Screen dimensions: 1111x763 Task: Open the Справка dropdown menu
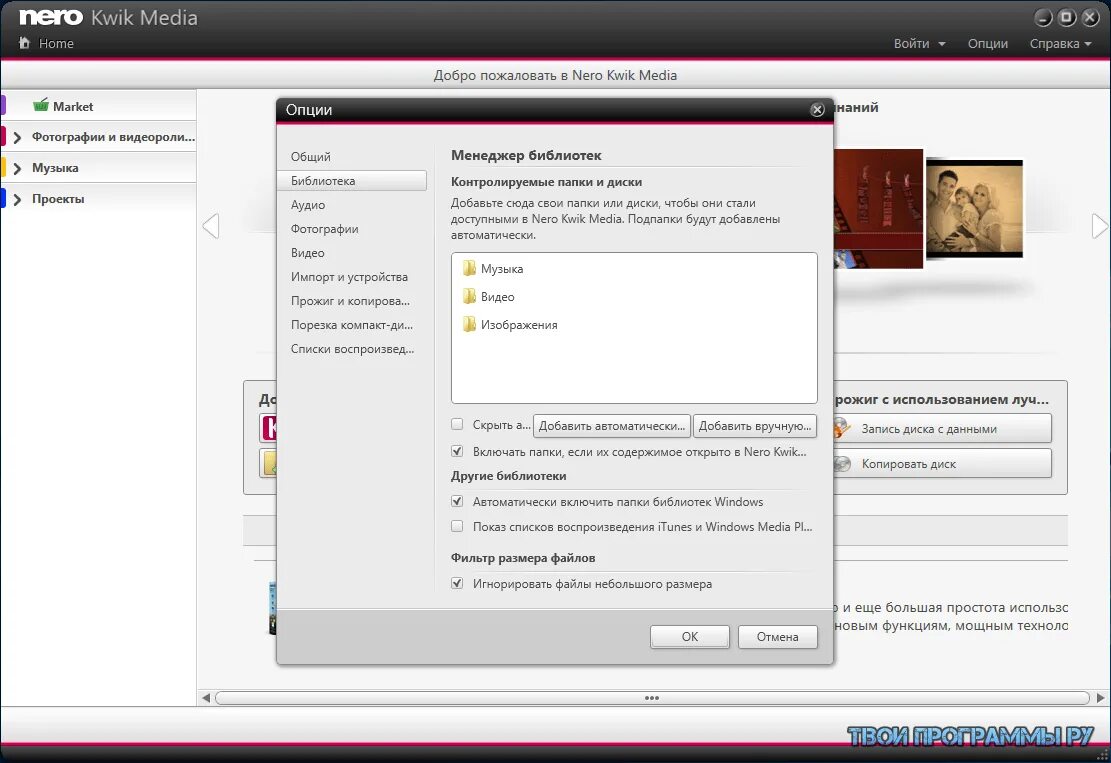pos(1060,43)
